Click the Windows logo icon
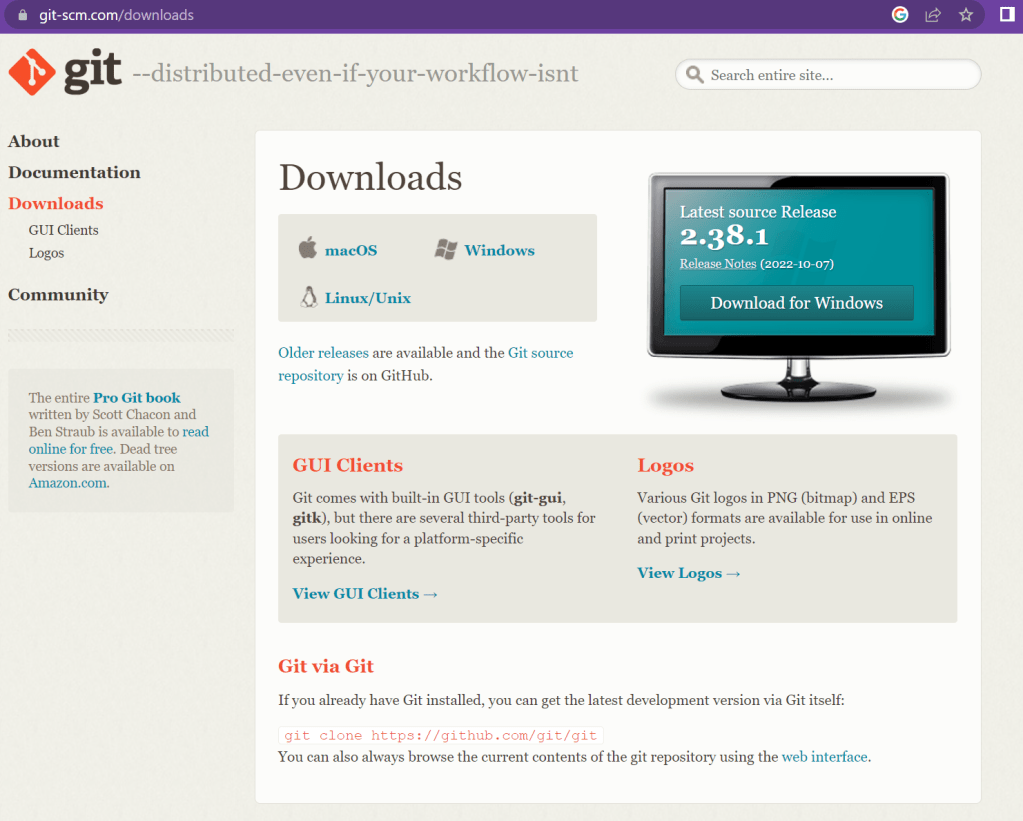The height and width of the screenshot is (821, 1023). [446, 250]
